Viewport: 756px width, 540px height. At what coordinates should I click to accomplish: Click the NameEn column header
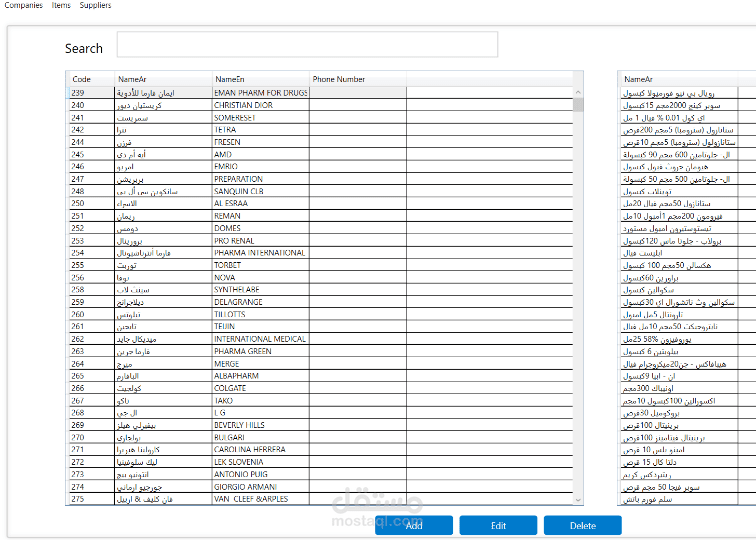[261, 79]
